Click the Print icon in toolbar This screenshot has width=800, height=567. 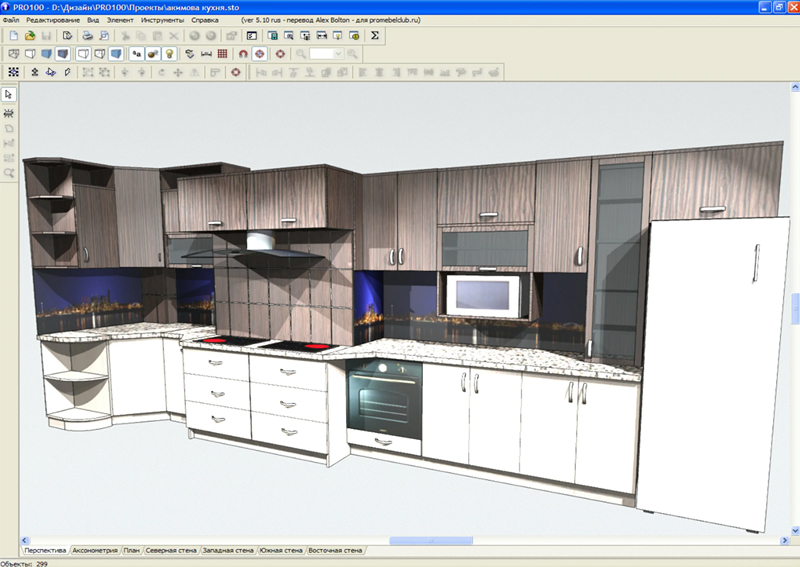click(x=88, y=35)
